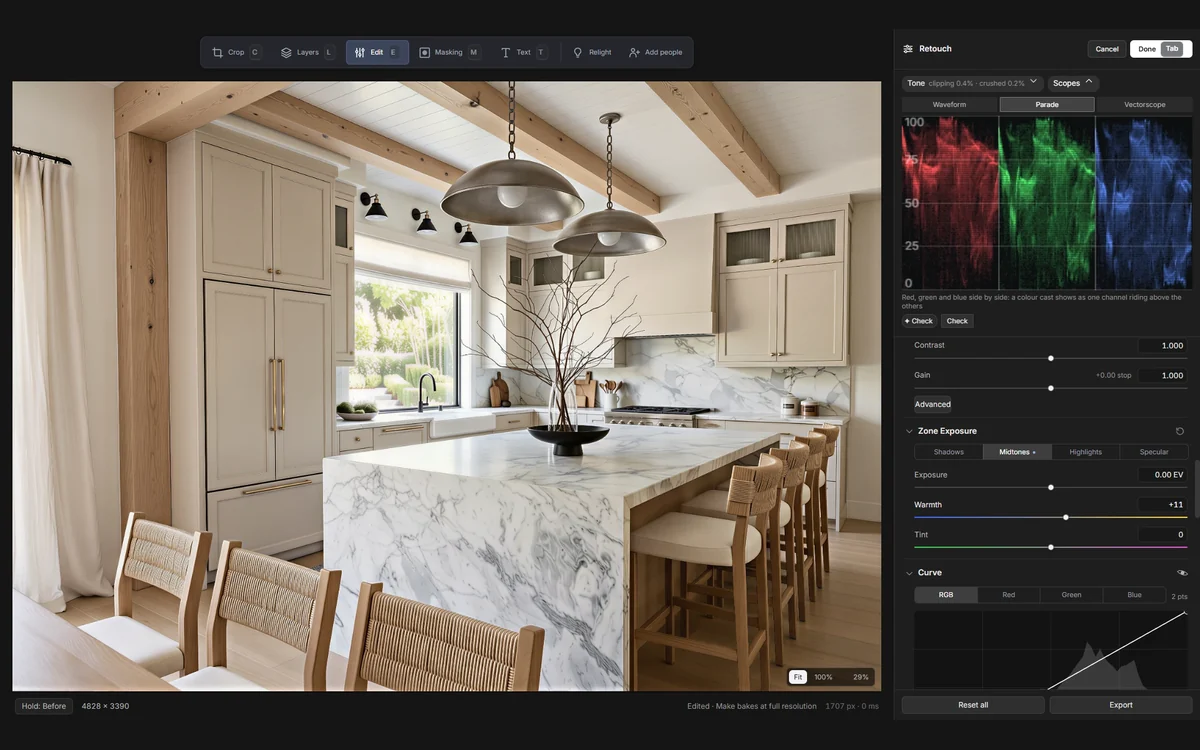
Task: Choose the RGB curve channel
Action: point(945,595)
